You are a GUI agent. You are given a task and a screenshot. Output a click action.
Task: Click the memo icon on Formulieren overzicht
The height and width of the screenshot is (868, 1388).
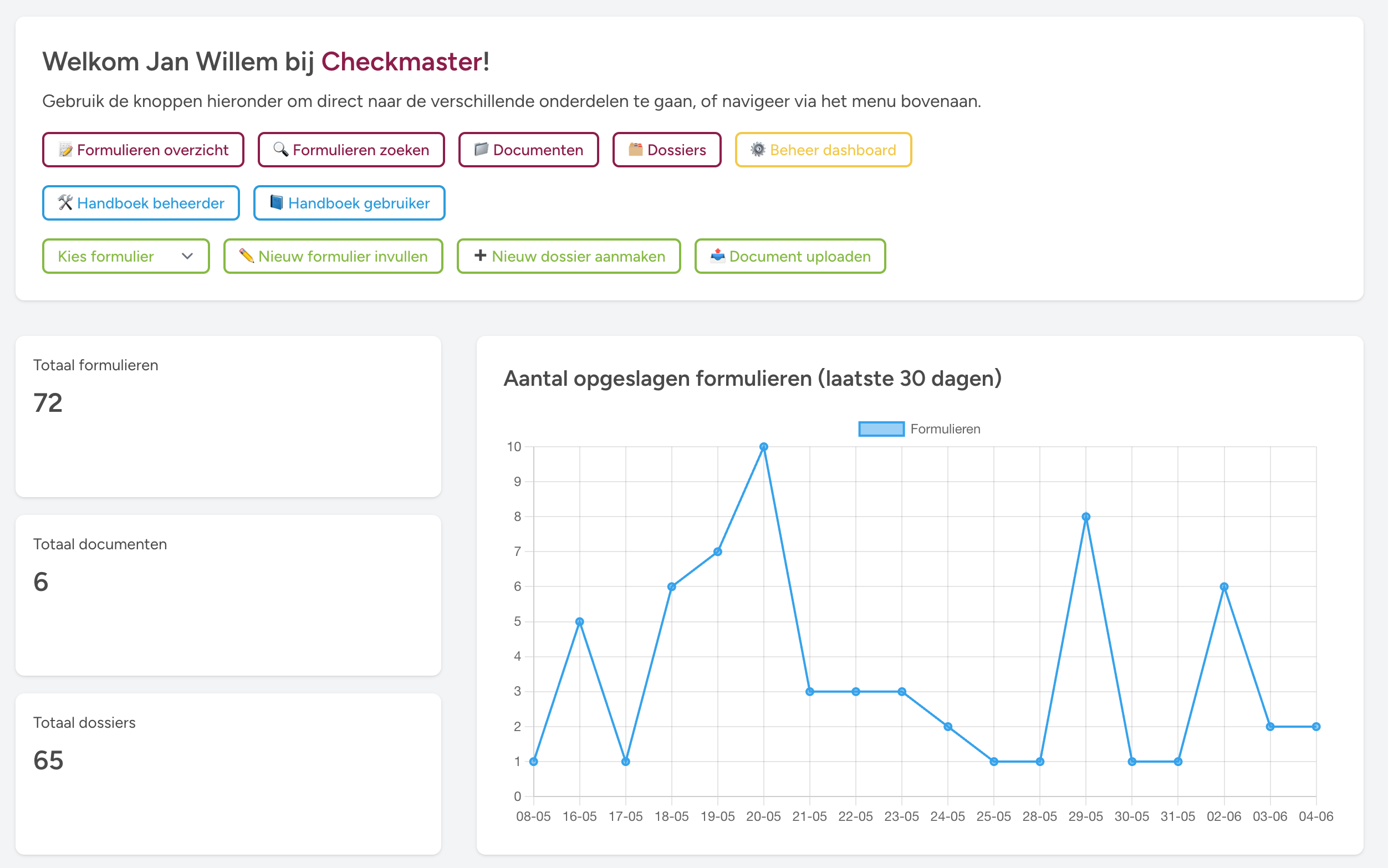click(65, 150)
